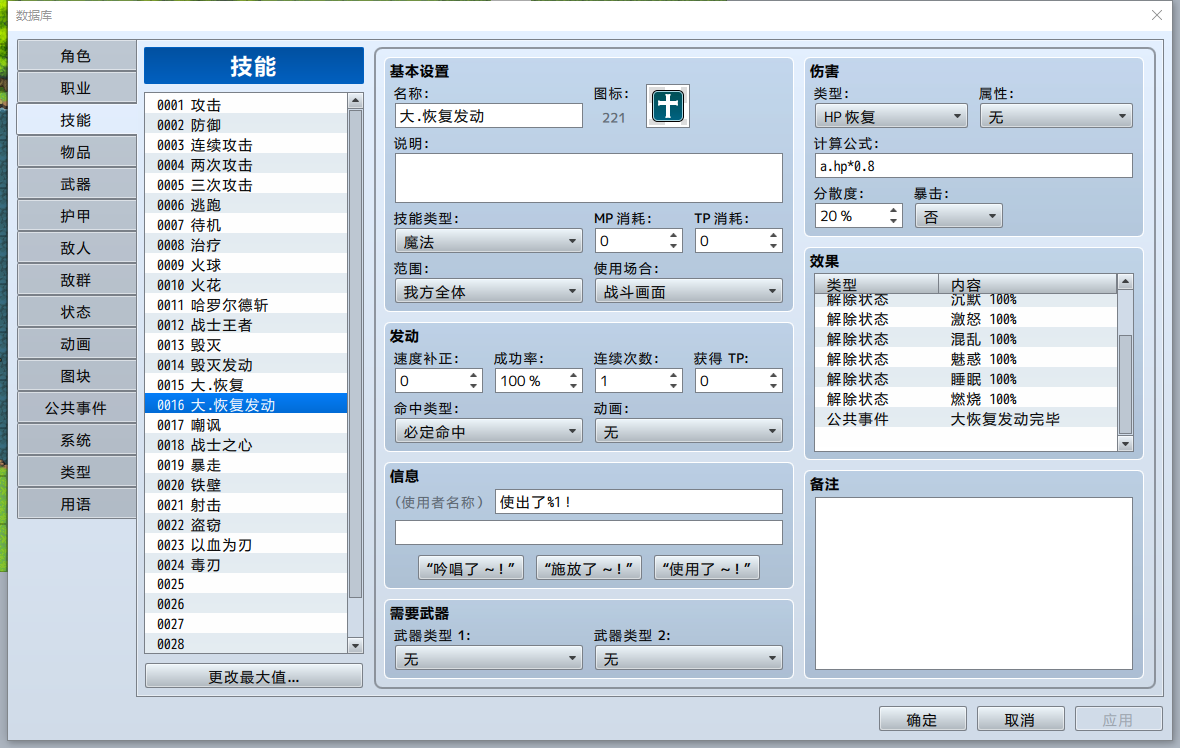Expand the damage 类型 dropdown showing HP 恢复
Image resolution: width=1180 pixels, height=748 pixels.
click(891, 117)
